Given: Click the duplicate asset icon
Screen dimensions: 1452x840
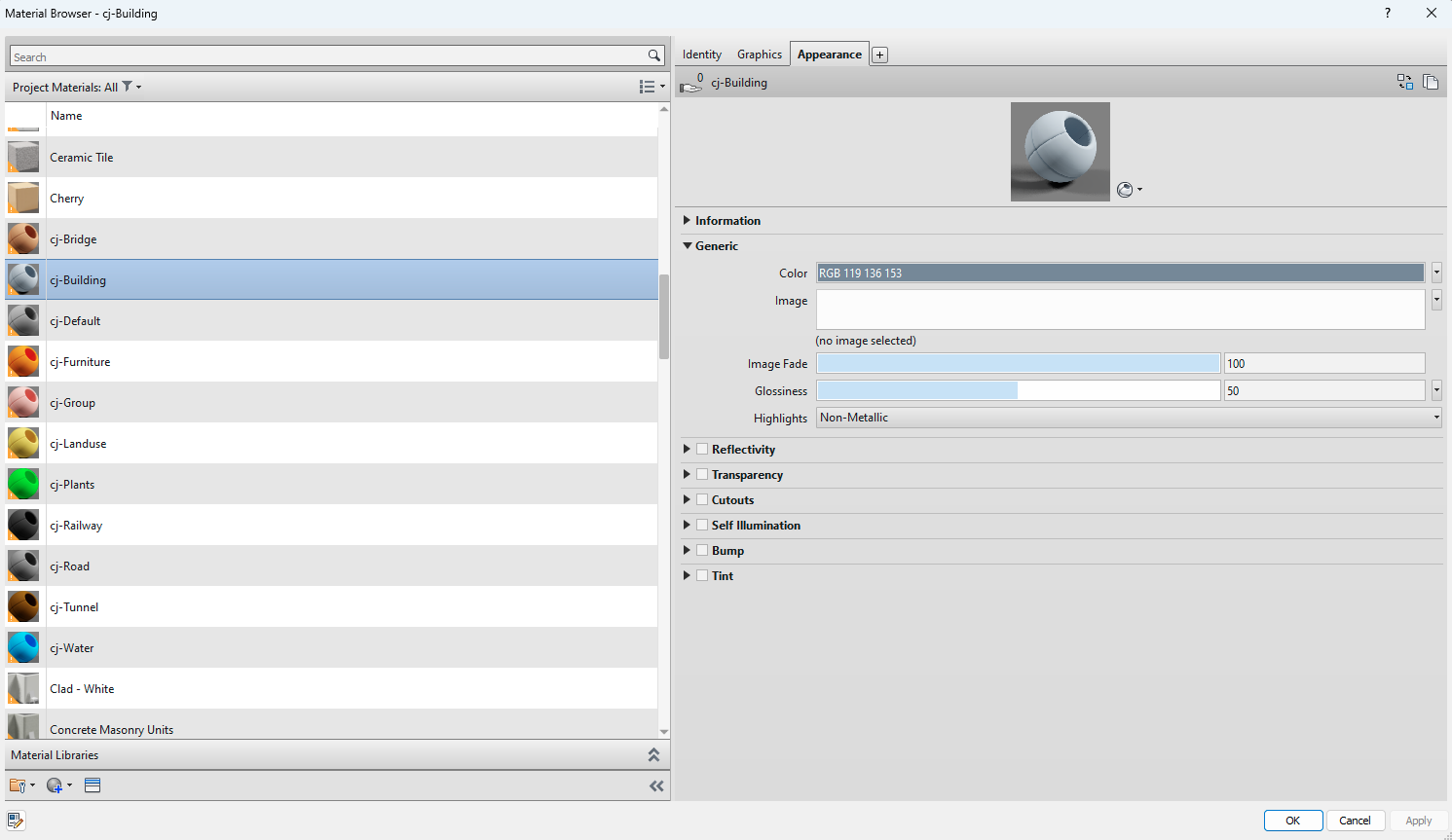Looking at the screenshot, I should [1431, 82].
